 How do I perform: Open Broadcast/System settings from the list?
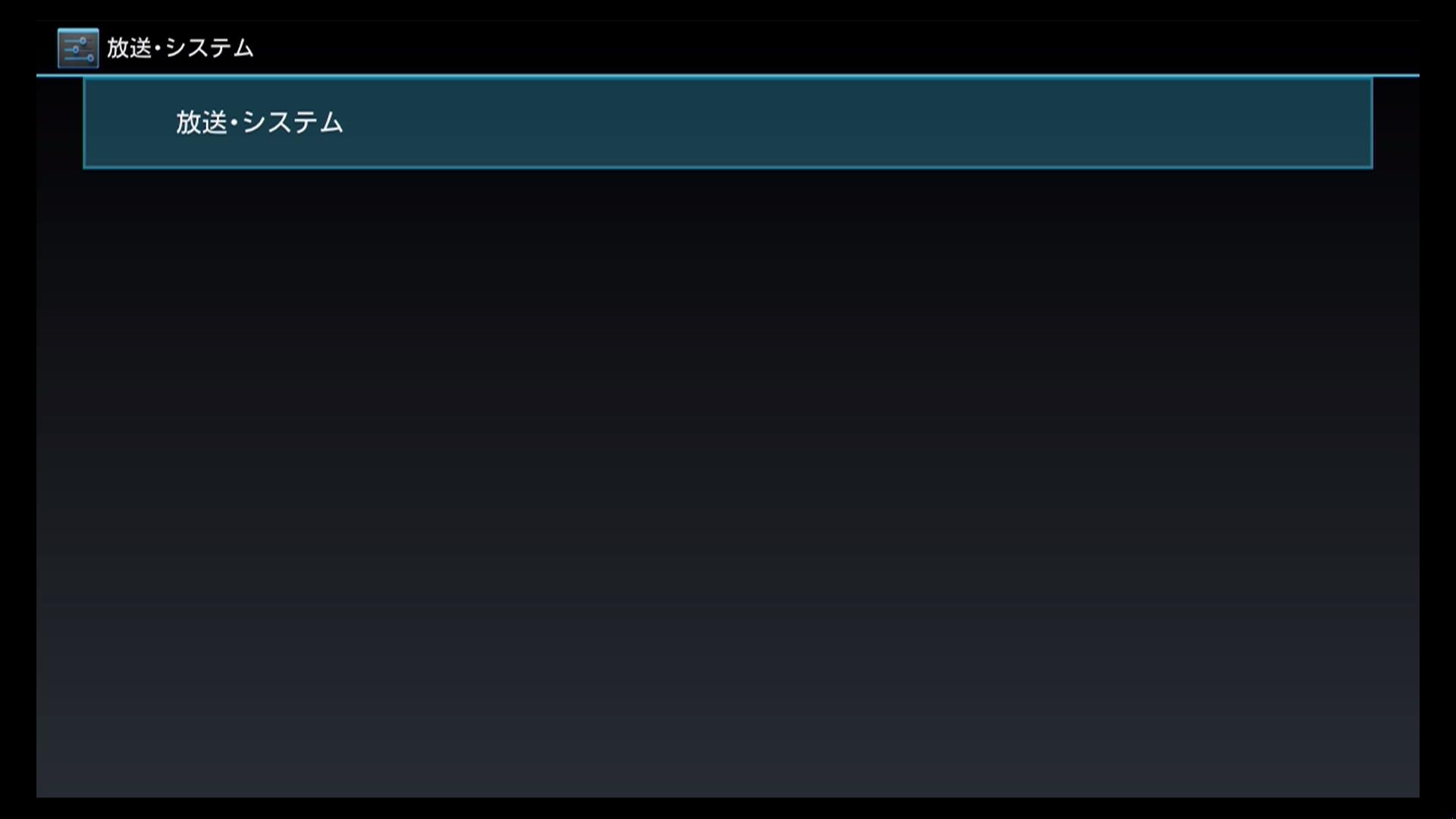[x=728, y=123]
